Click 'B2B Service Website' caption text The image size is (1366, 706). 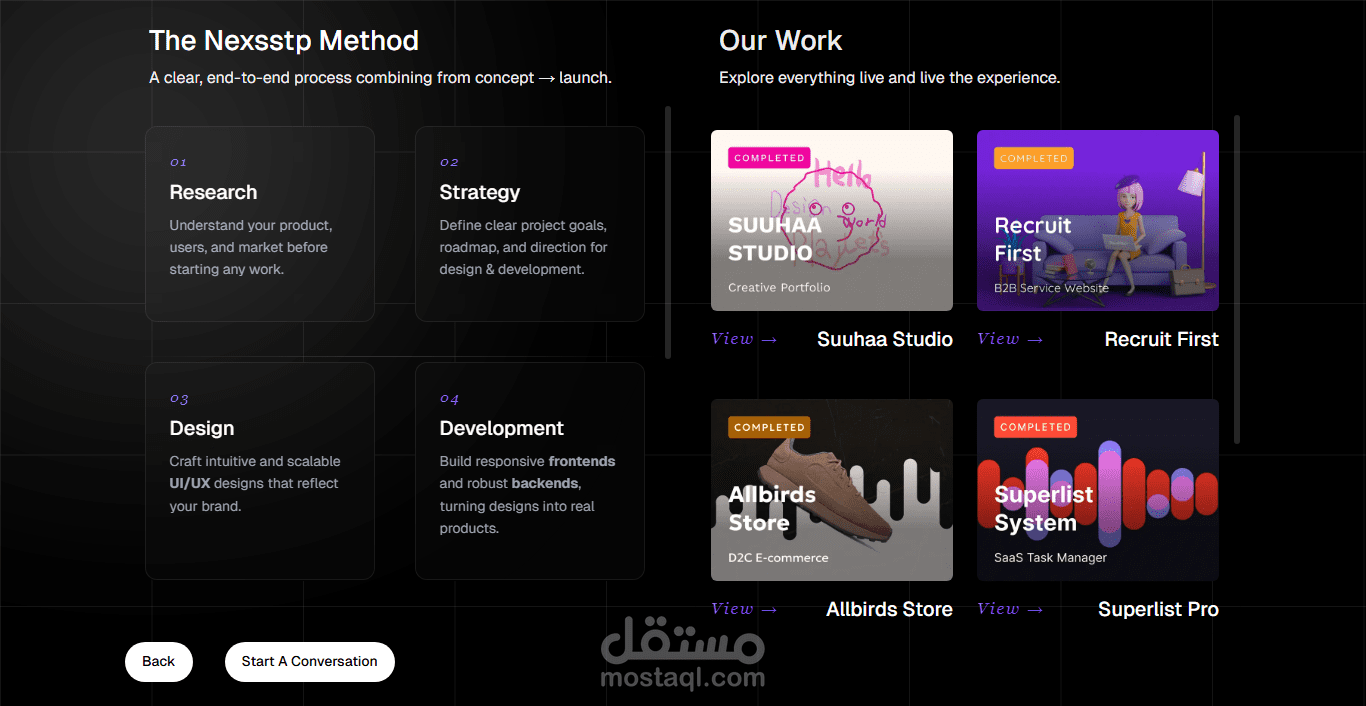(1051, 288)
